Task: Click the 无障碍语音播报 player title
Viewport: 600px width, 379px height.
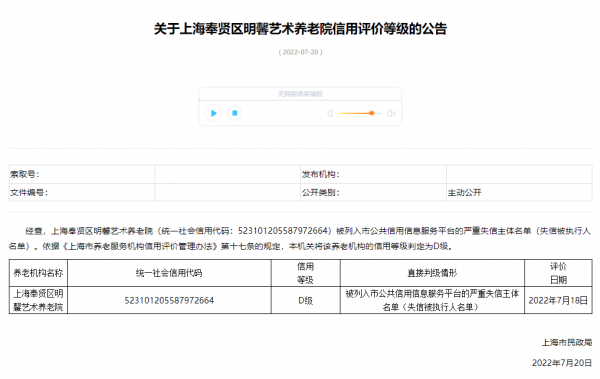Action: 300,94
